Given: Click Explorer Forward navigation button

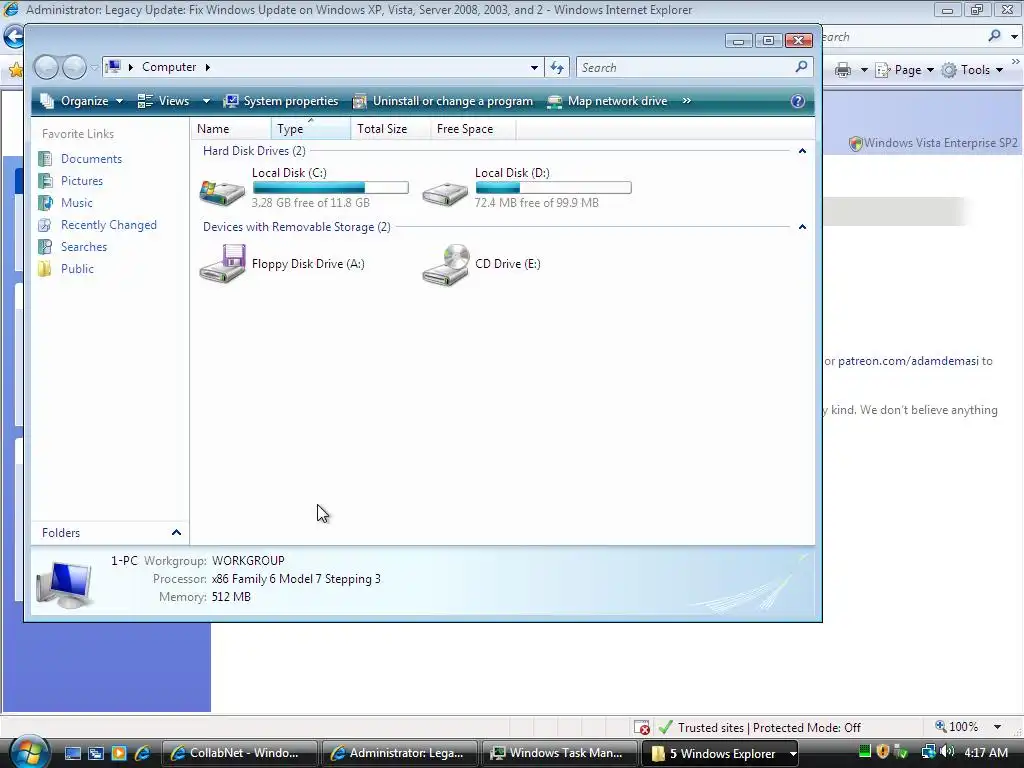Looking at the screenshot, I should pos(74,67).
